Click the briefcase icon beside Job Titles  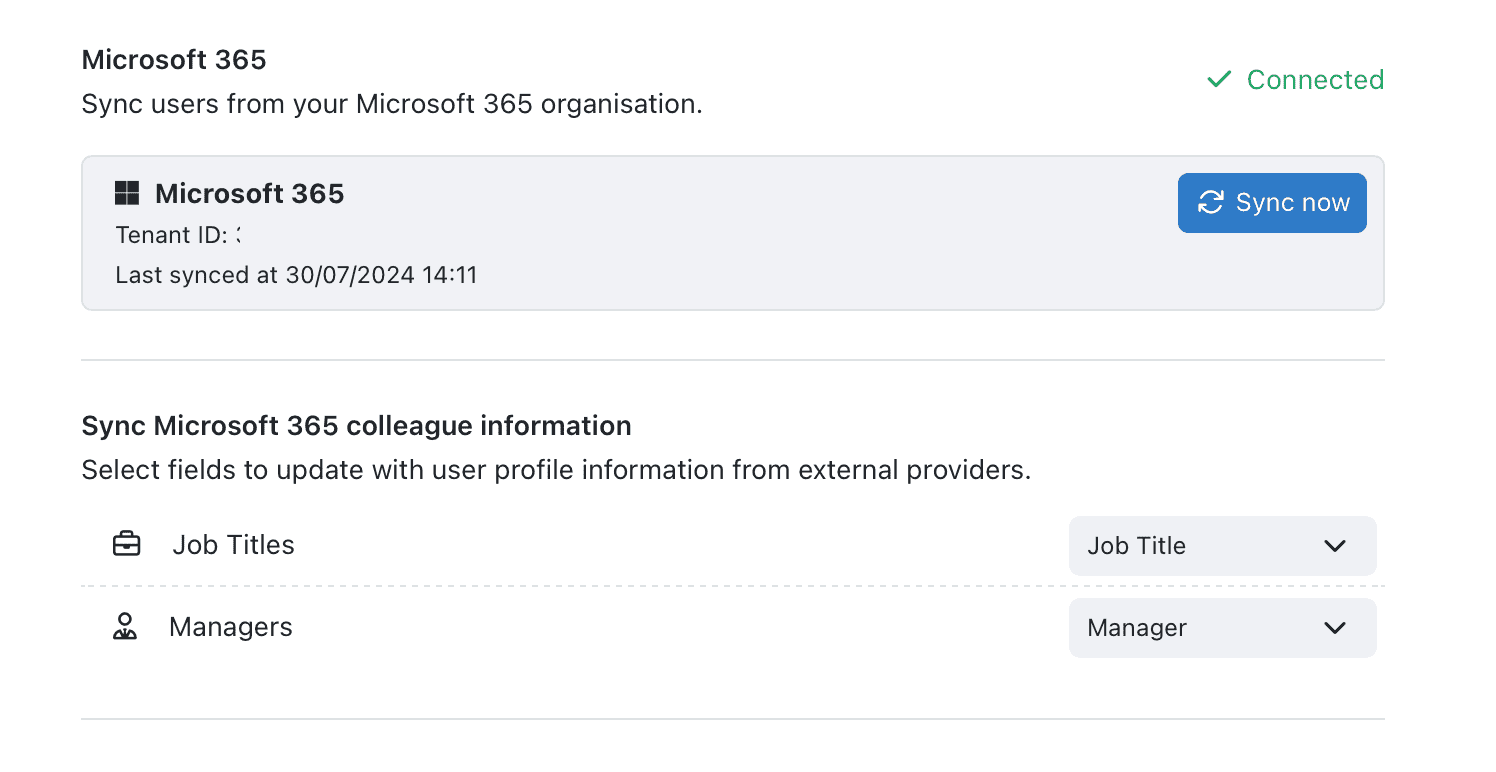(x=127, y=545)
